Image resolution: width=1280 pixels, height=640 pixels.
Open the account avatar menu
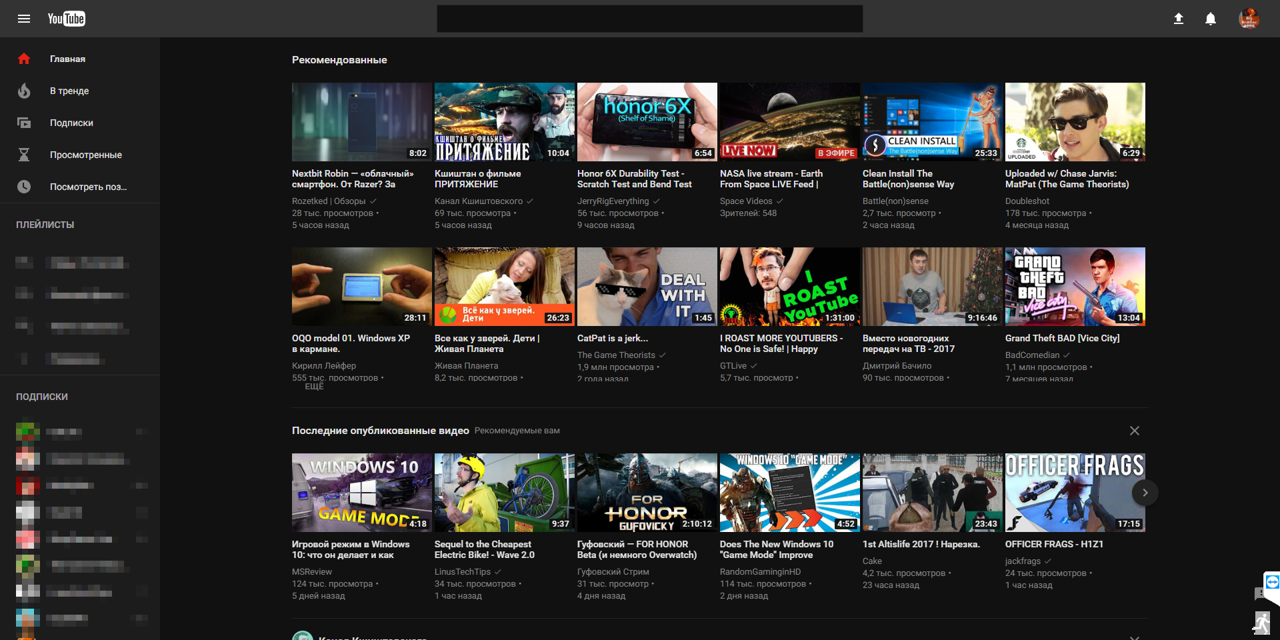coord(1249,19)
